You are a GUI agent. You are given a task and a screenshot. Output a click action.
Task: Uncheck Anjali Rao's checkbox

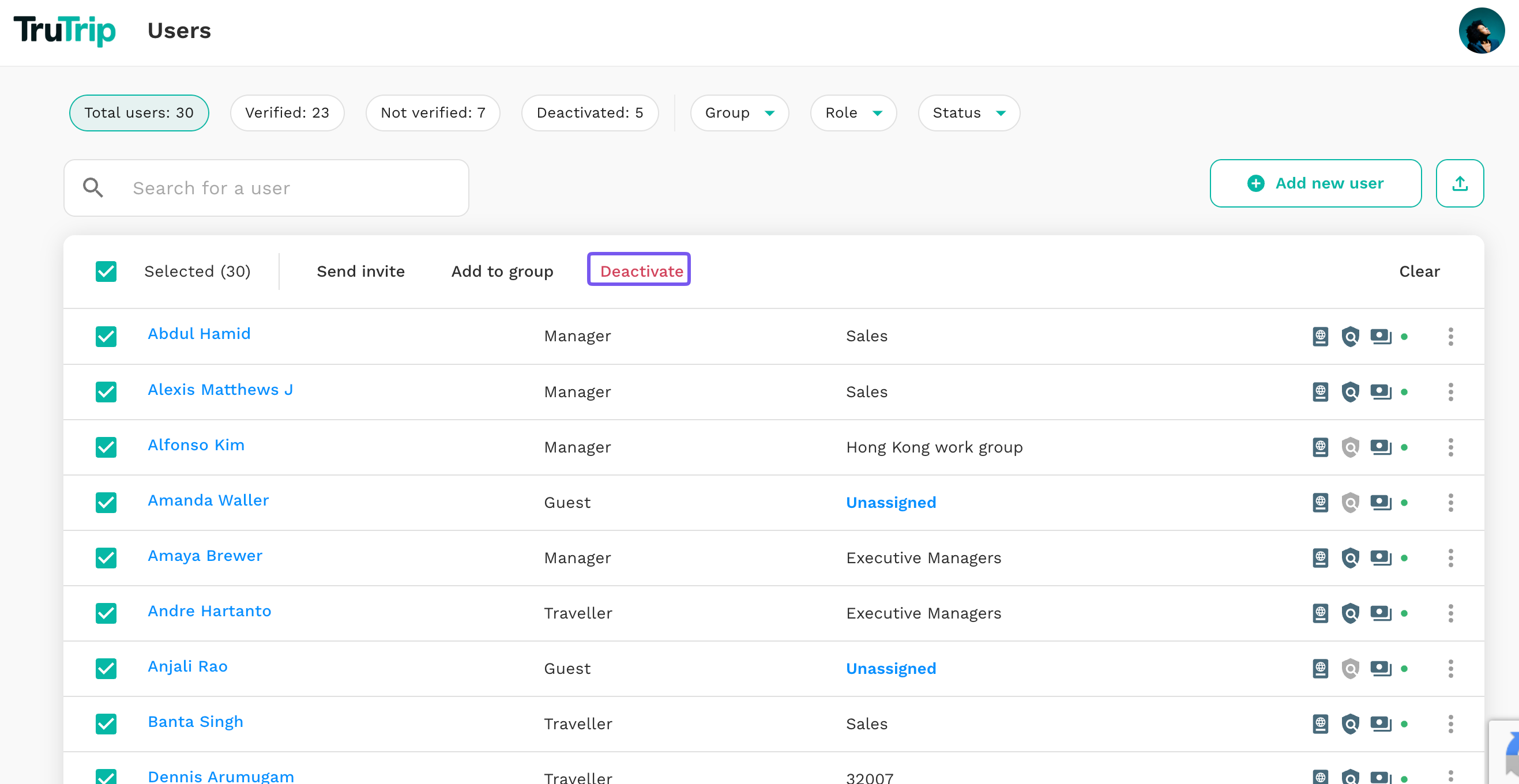(106, 669)
